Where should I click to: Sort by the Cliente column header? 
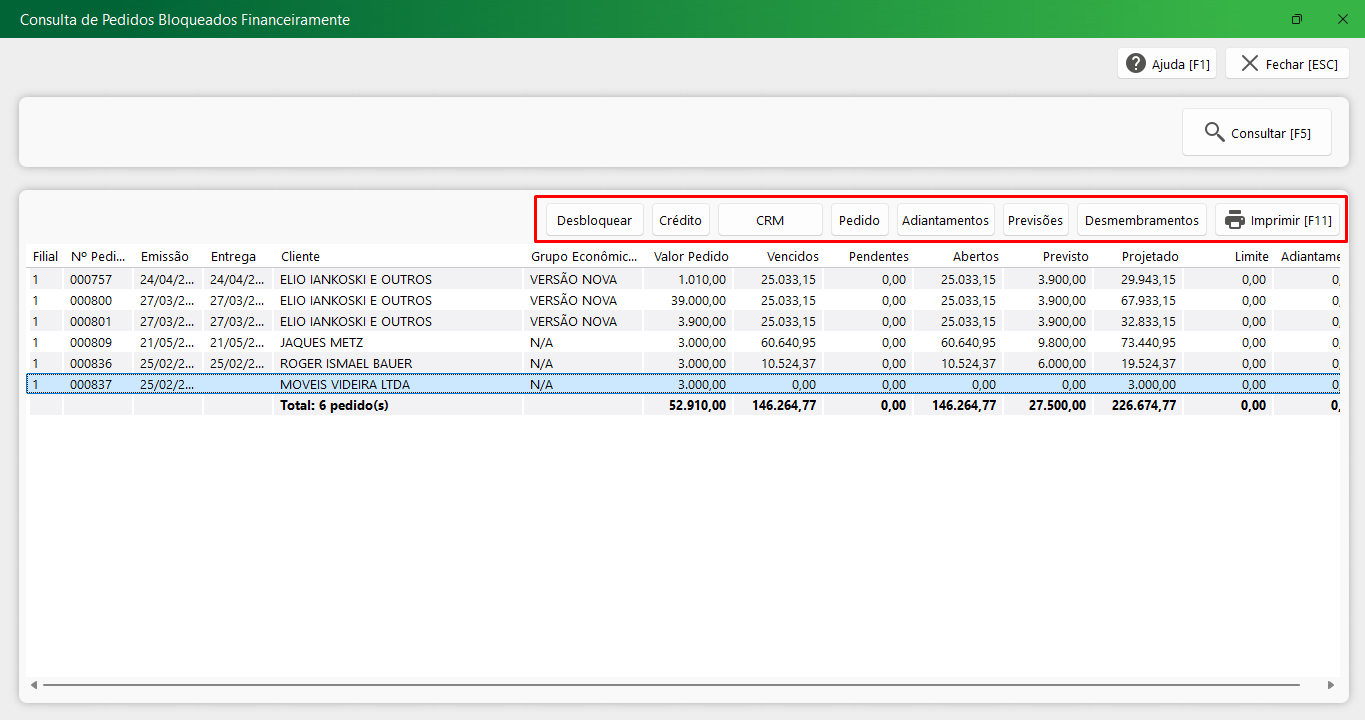pos(300,257)
